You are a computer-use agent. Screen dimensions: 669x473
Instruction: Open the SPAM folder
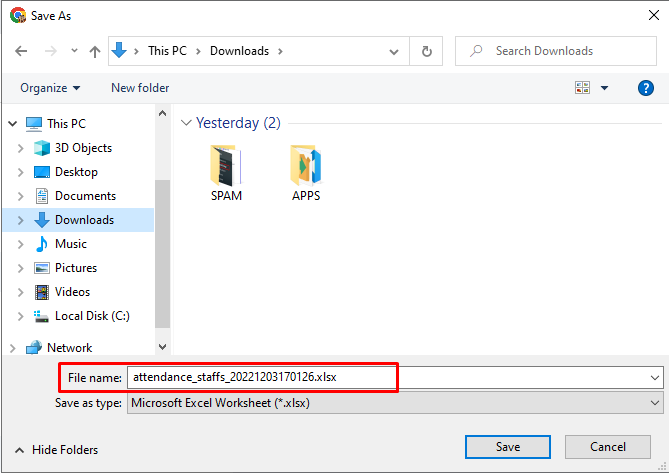pyautogui.click(x=226, y=173)
